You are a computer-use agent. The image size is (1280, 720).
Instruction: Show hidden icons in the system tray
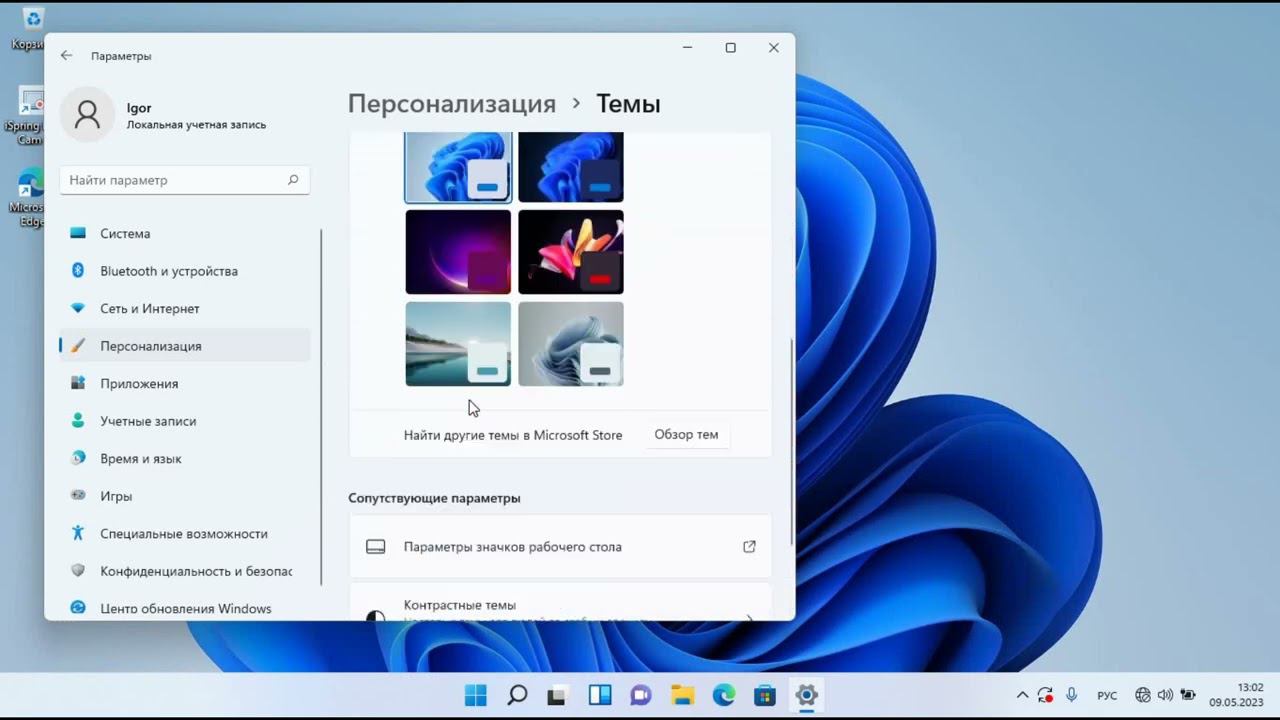[x=1022, y=695]
